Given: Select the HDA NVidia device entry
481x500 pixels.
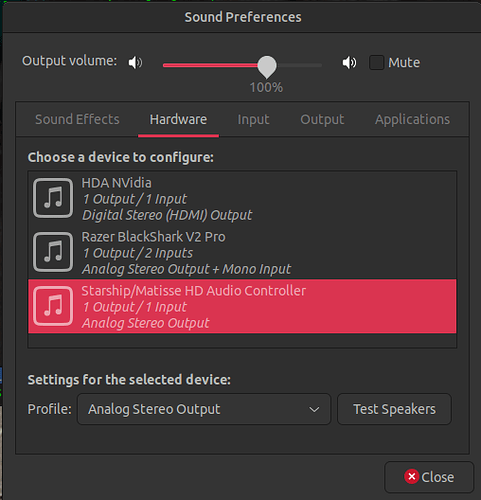Looking at the screenshot, I should coord(242,199).
